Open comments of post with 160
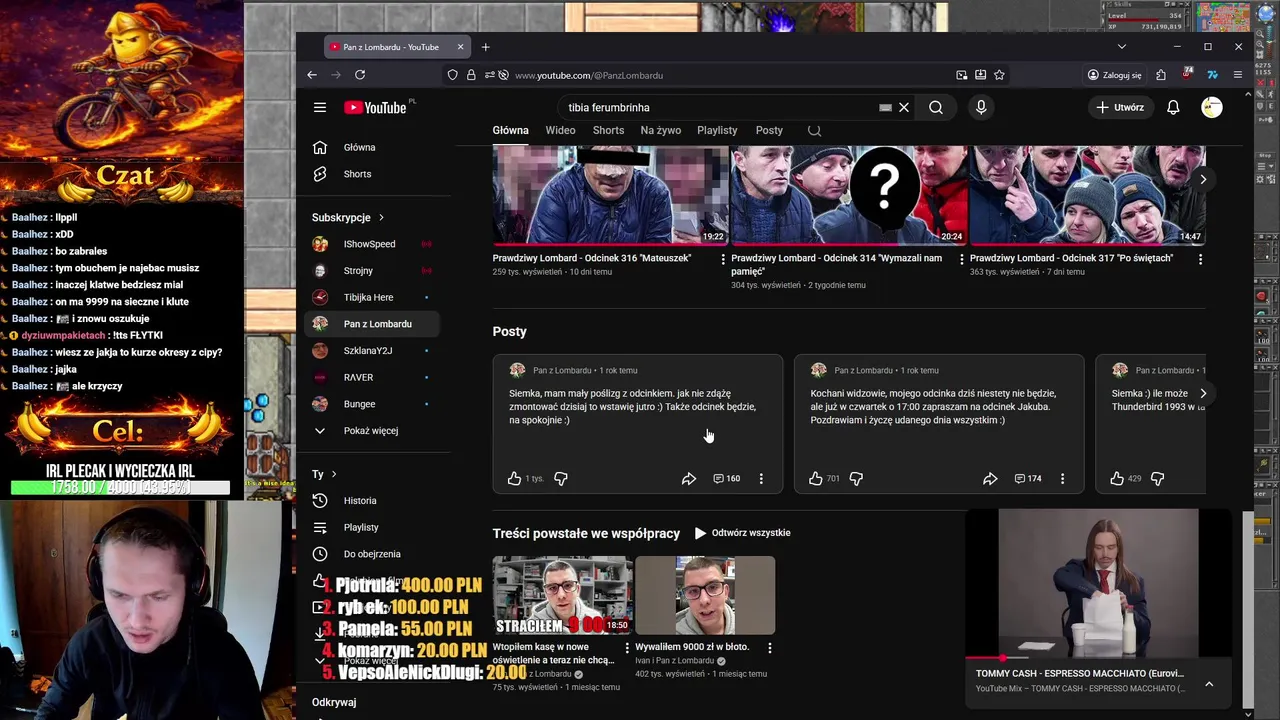Image resolution: width=1280 pixels, height=720 pixels. click(727, 479)
